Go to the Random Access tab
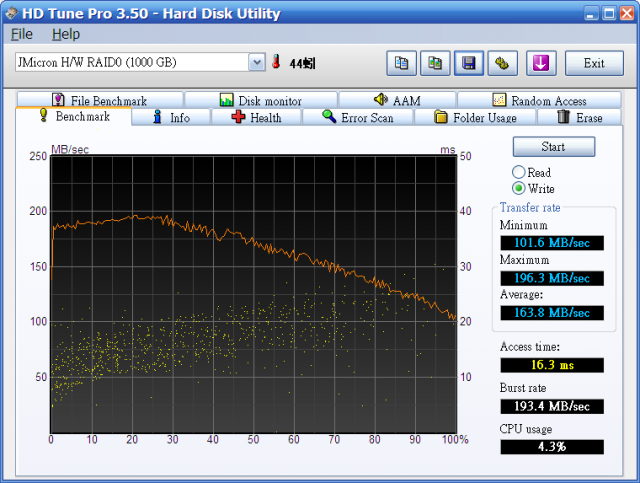The height and width of the screenshot is (483, 640). pyautogui.click(x=540, y=101)
